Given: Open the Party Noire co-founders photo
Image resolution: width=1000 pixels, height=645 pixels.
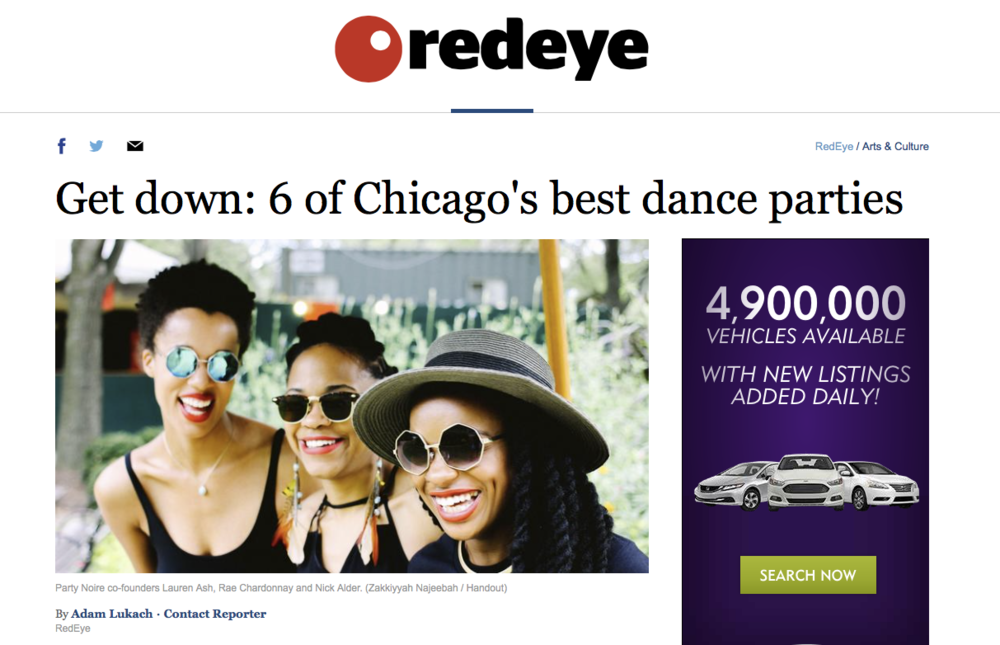Looking at the screenshot, I should click(352, 406).
